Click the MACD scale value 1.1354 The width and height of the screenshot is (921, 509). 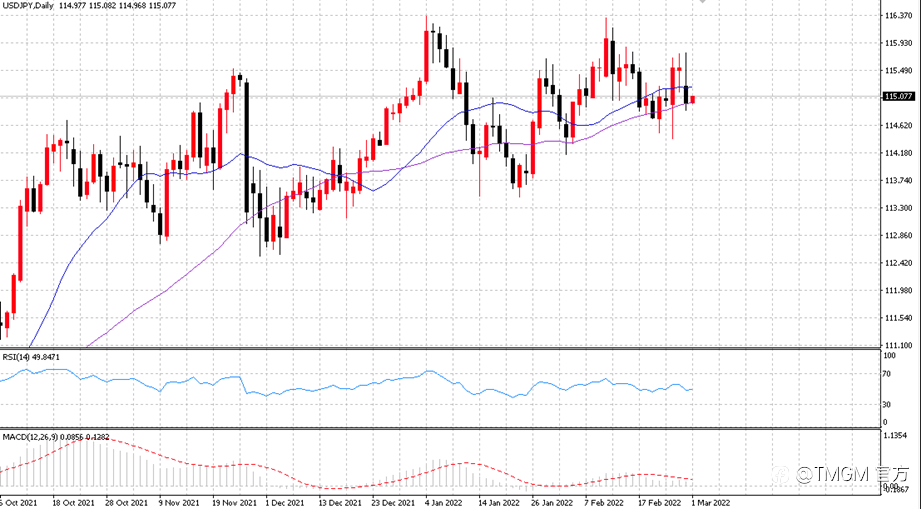[x=897, y=436]
